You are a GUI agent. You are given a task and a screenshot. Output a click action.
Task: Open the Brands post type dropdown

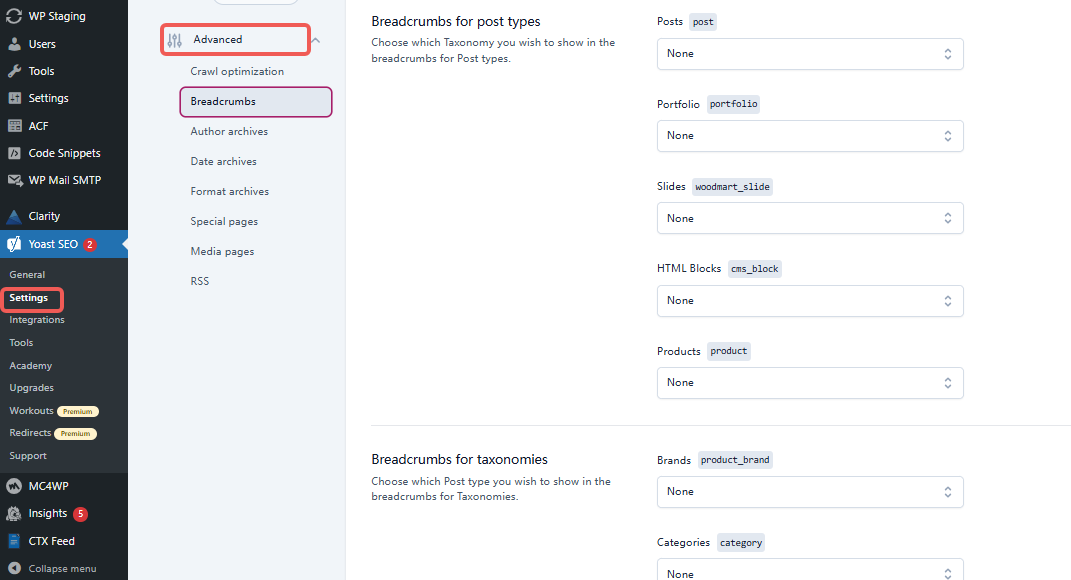(x=810, y=491)
